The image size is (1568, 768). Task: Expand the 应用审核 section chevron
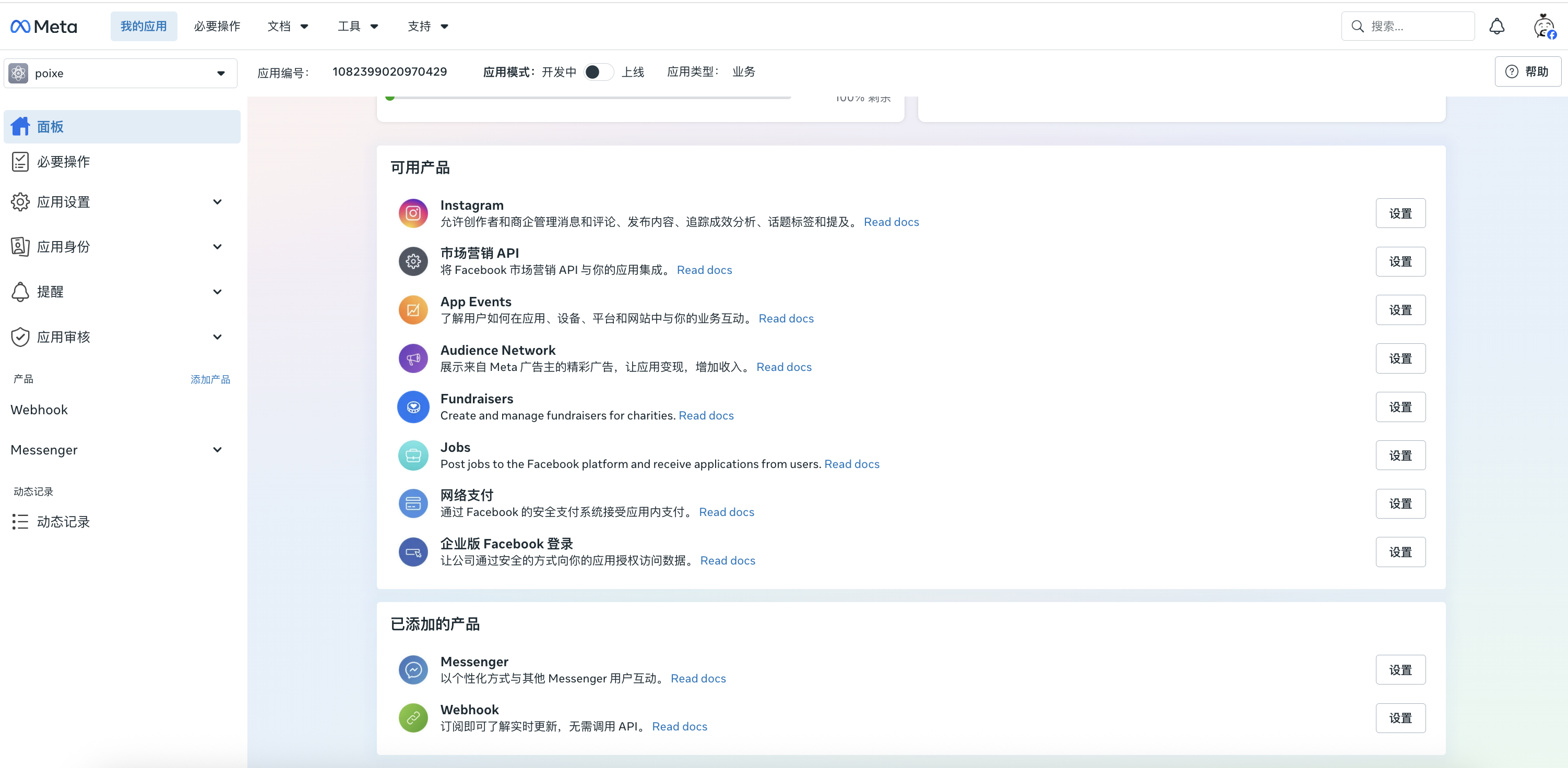(x=217, y=337)
